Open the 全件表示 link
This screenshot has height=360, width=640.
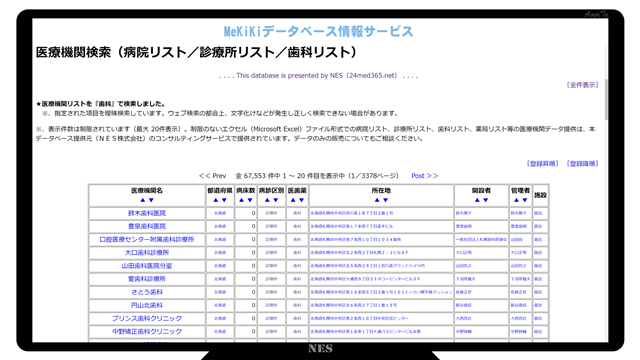(582, 85)
